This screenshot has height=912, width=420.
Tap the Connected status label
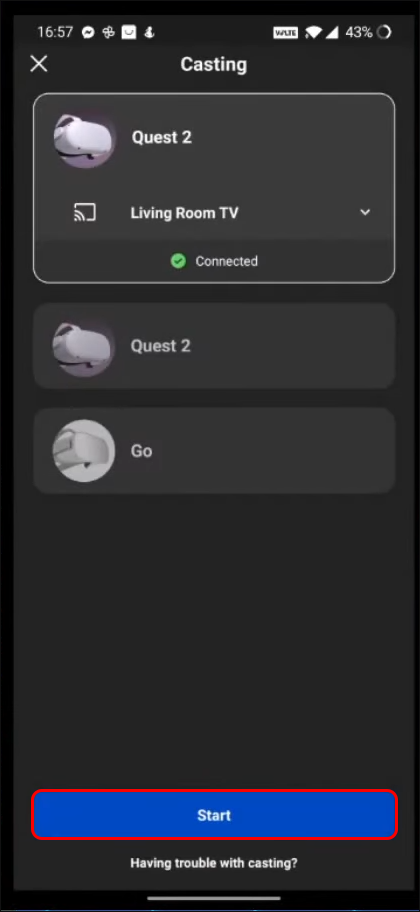pyautogui.click(x=226, y=261)
